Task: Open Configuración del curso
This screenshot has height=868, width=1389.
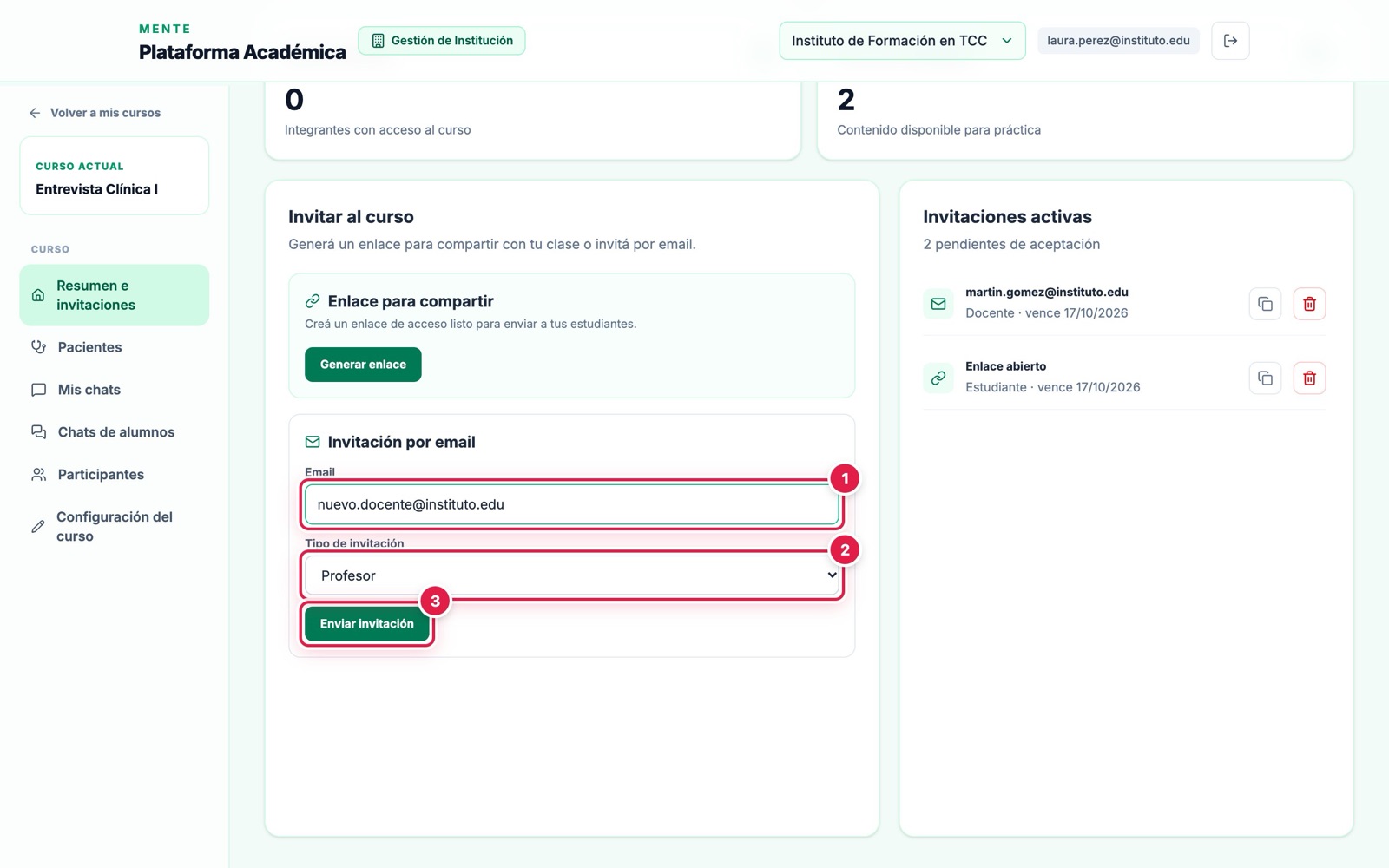Action: click(x=115, y=527)
